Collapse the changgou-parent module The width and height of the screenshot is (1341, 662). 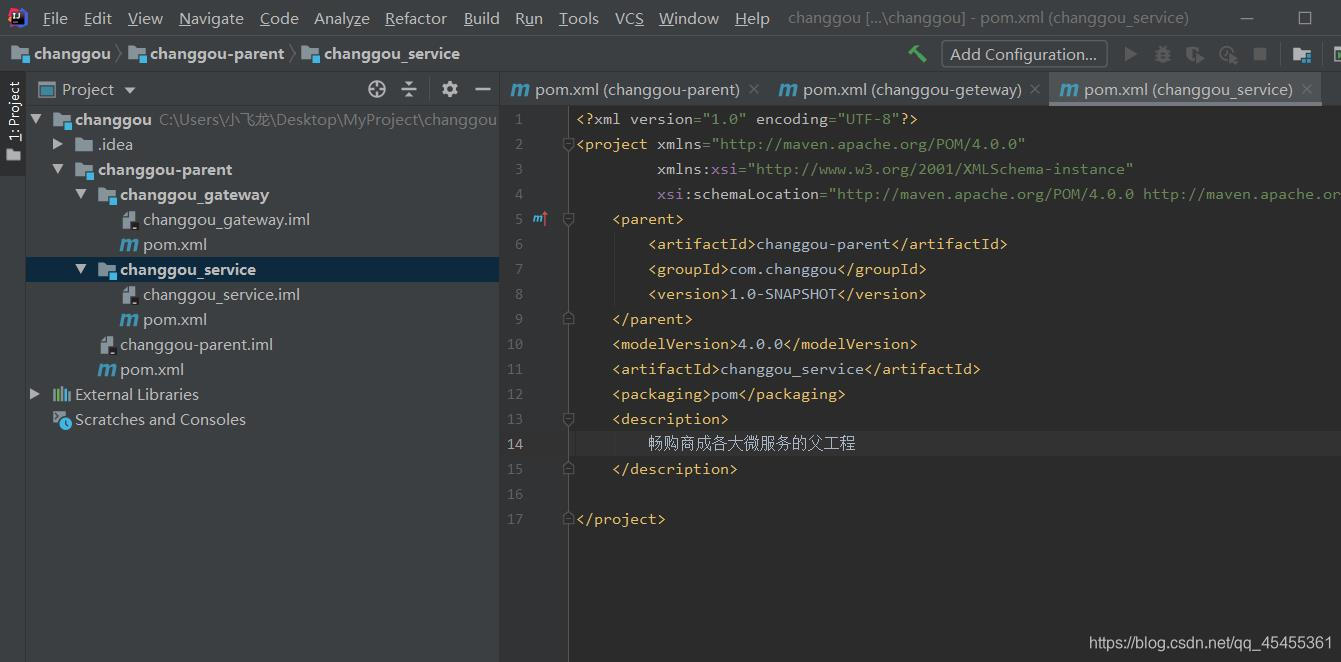(x=58, y=169)
